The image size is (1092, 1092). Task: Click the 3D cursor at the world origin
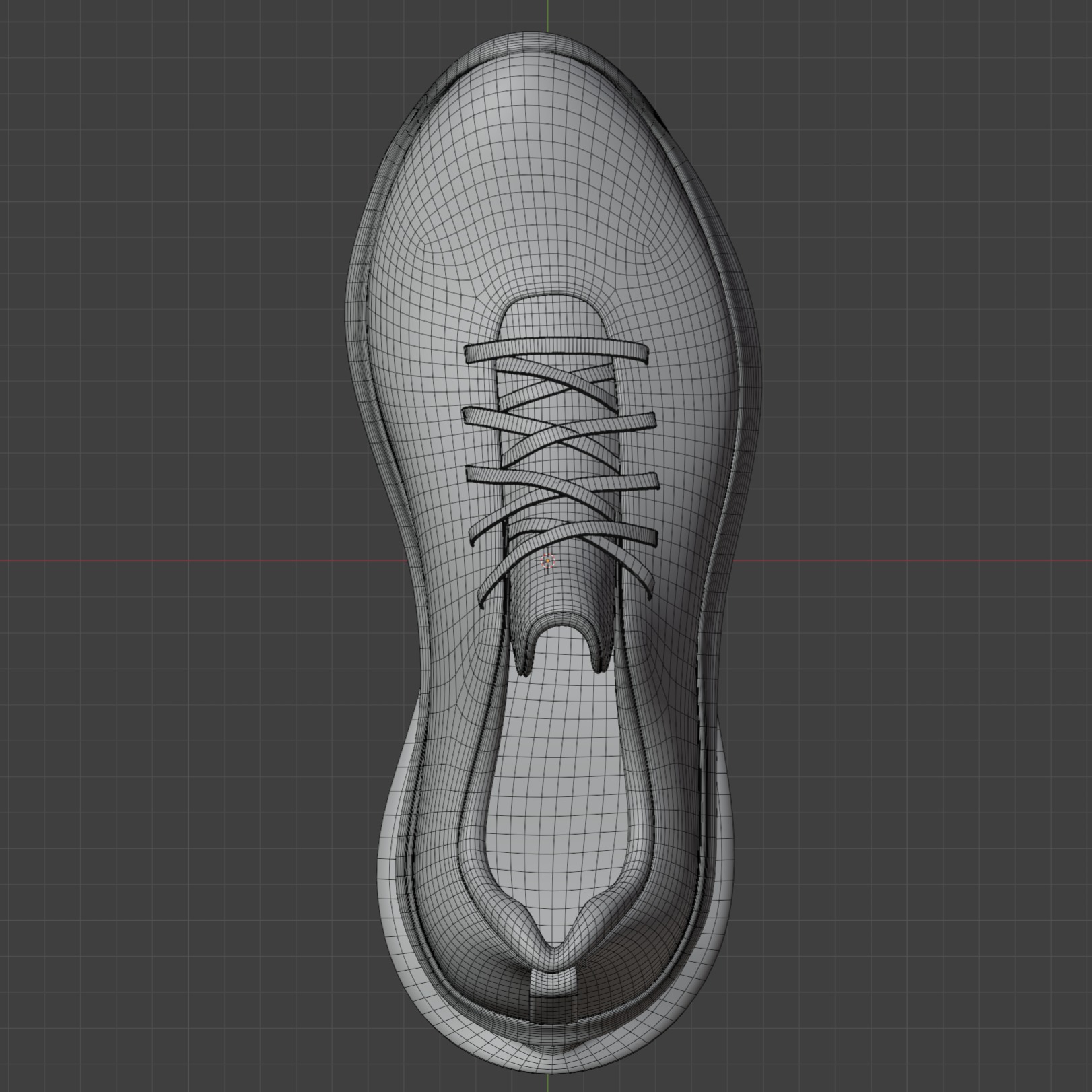point(547,560)
